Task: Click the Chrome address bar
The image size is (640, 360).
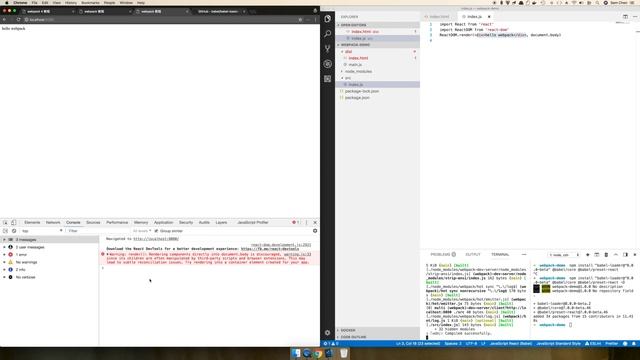Action: tap(161, 20)
